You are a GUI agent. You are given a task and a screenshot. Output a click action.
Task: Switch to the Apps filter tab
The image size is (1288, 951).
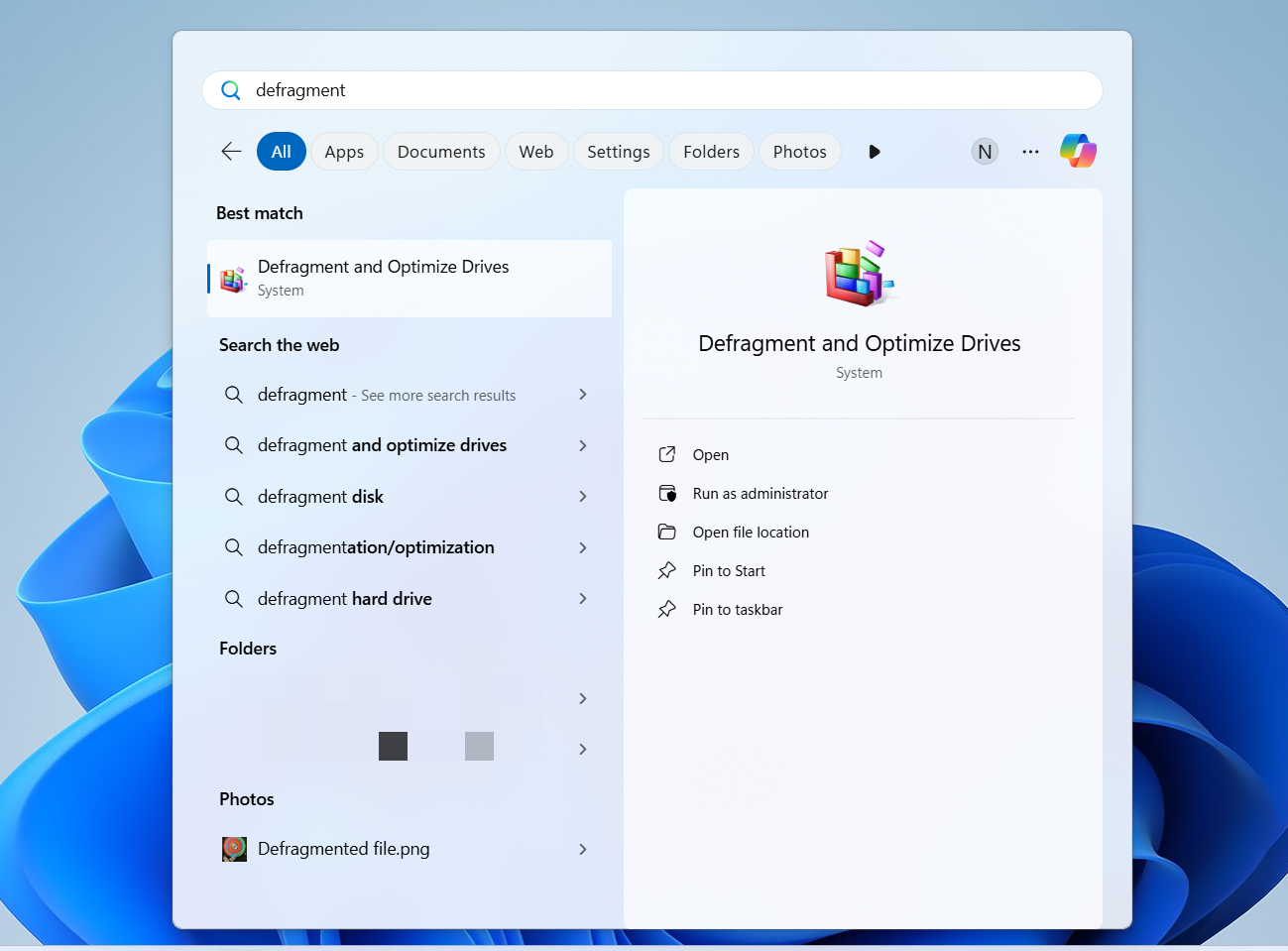(x=344, y=151)
